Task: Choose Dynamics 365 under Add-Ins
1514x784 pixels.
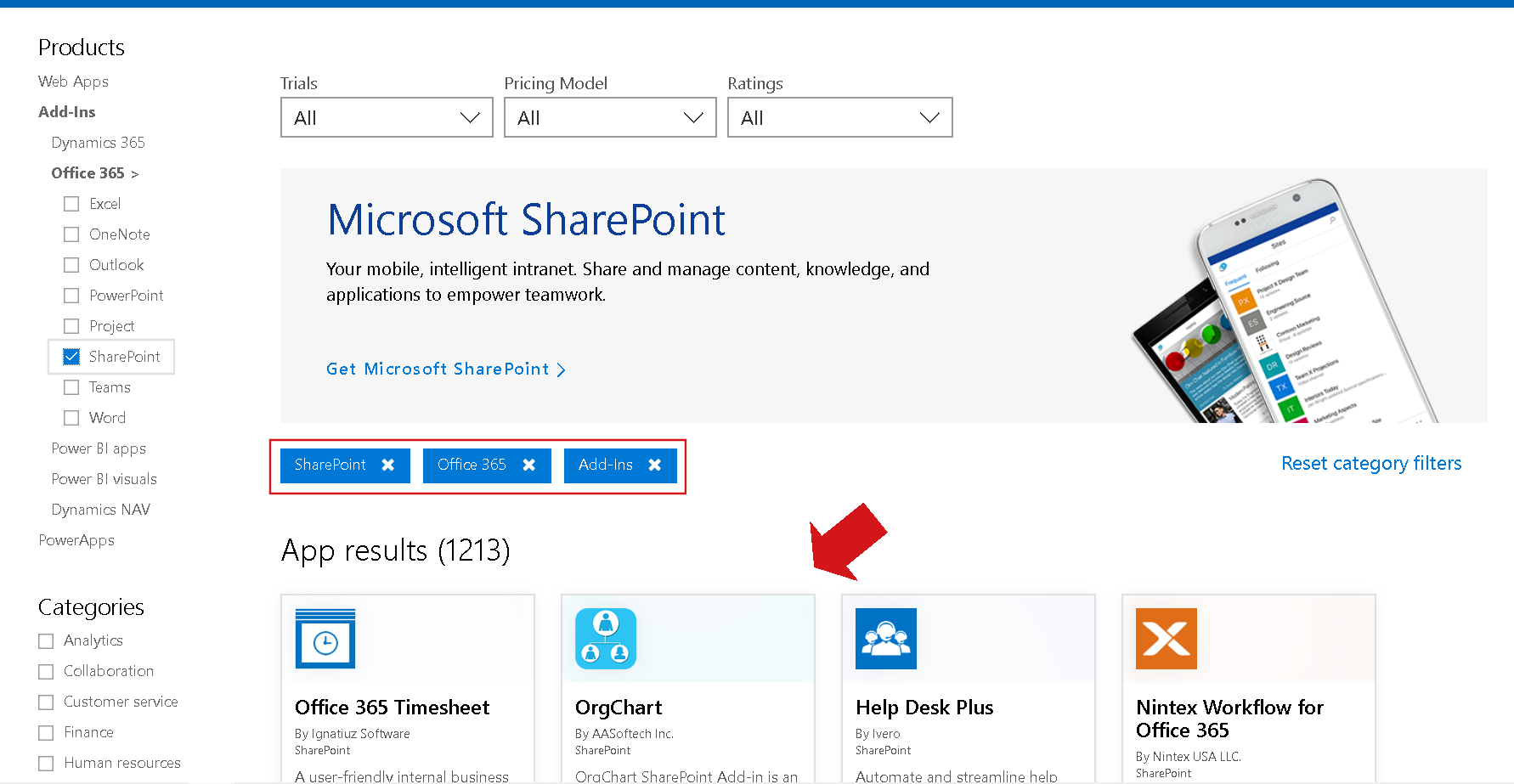Action: pyautogui.click(x=98, y=143)
